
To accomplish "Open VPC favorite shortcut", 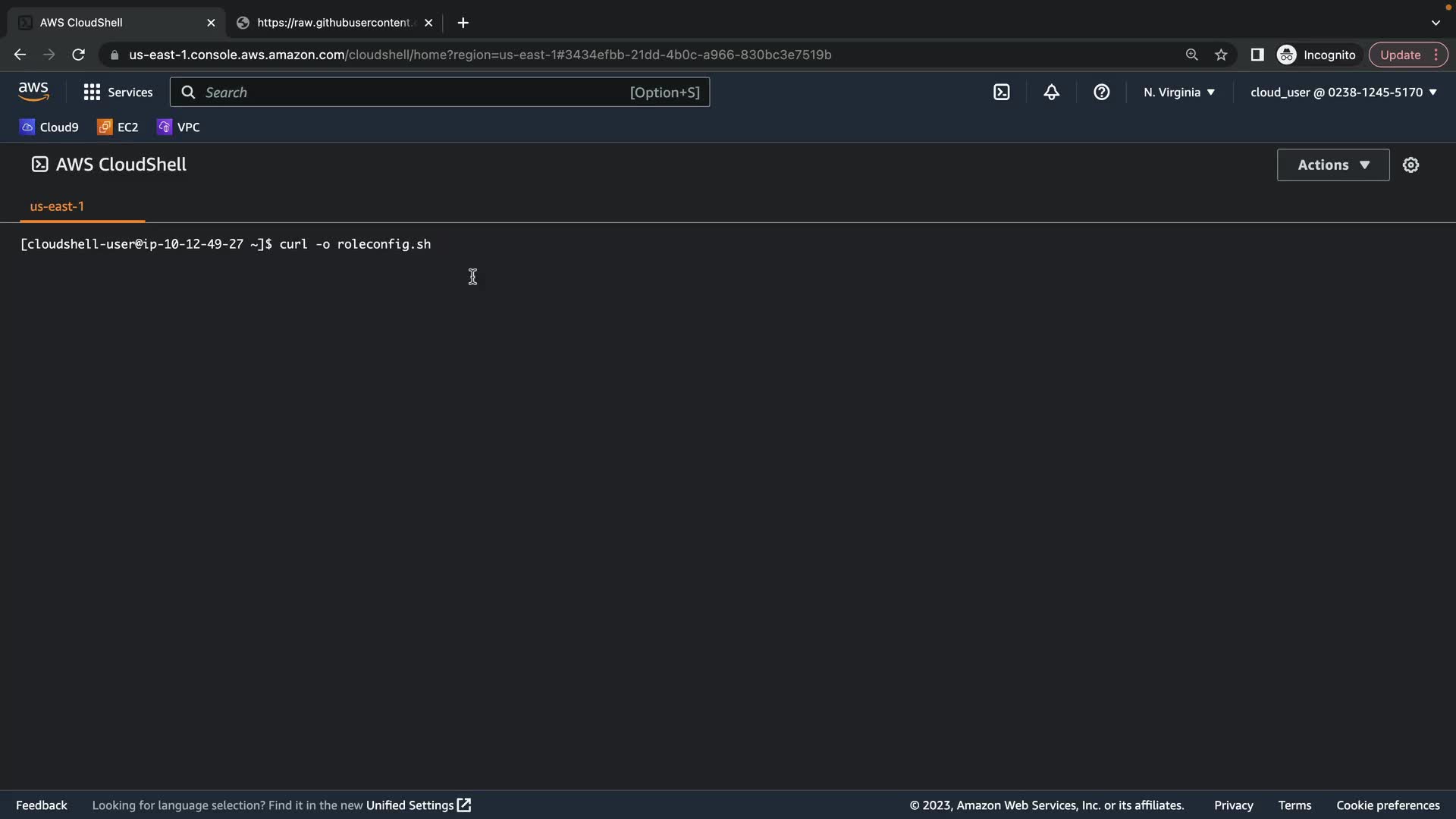I will 178,127.
